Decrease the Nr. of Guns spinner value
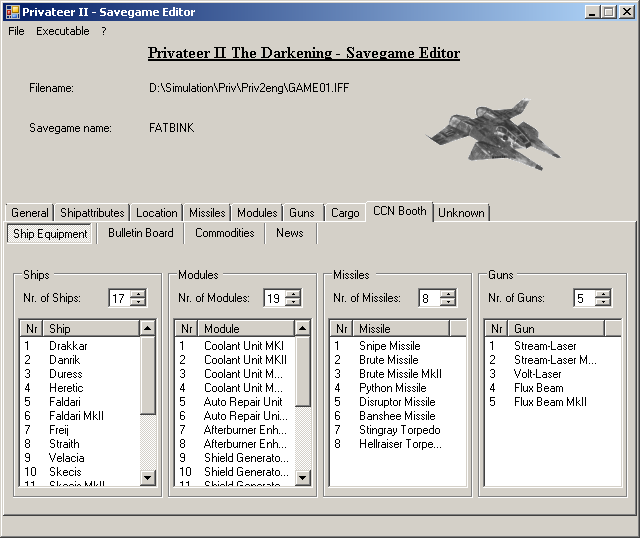 click(x=603, y=302)
